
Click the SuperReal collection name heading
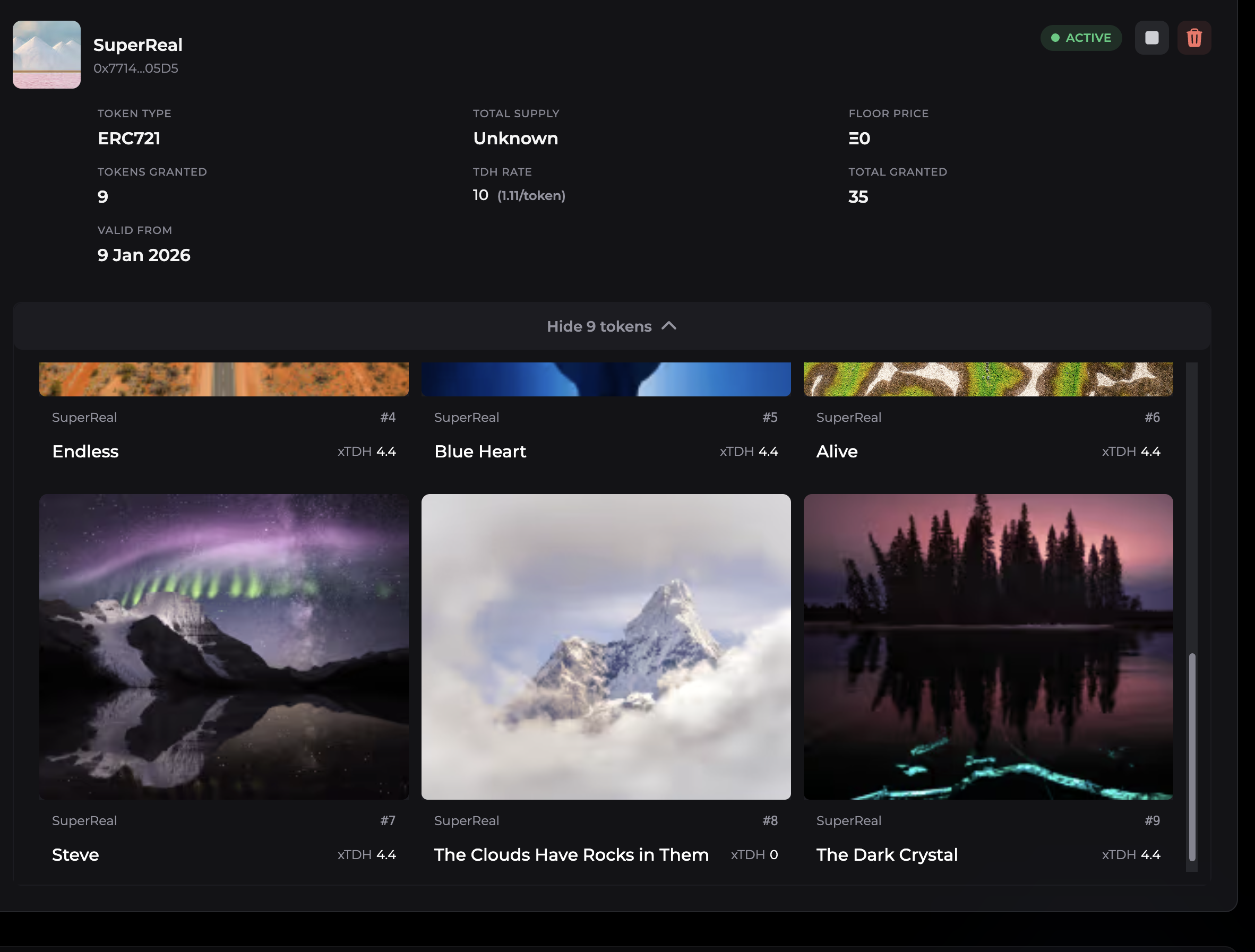[x=138, y=45]
